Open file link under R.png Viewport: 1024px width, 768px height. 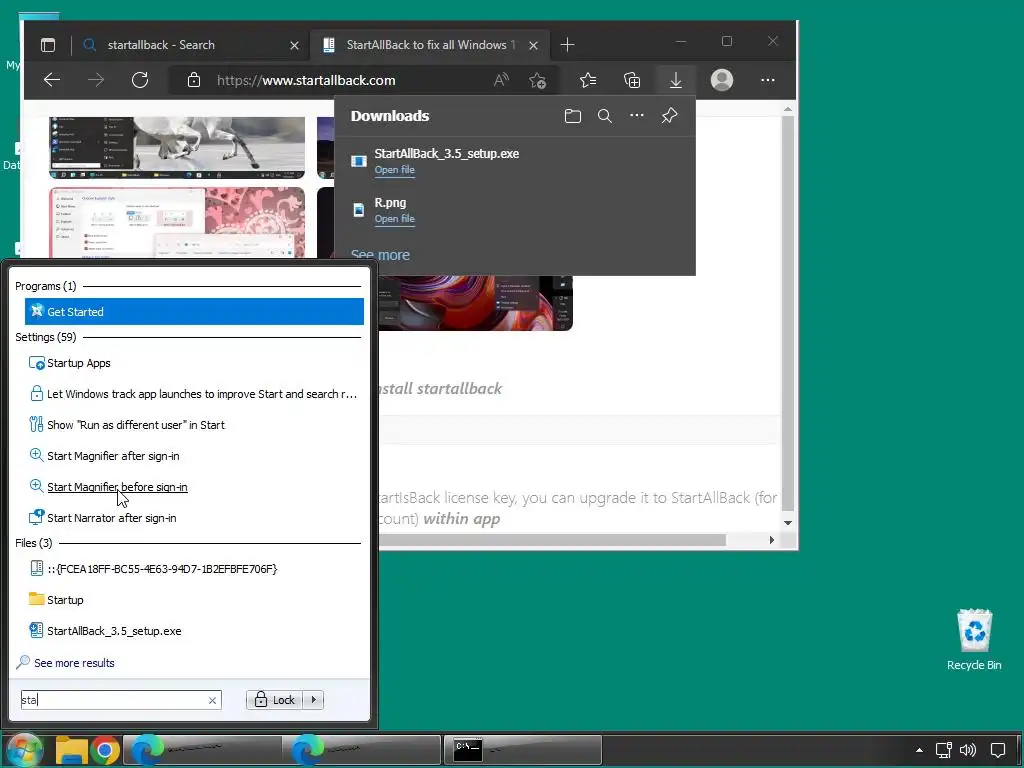point(394,219)
